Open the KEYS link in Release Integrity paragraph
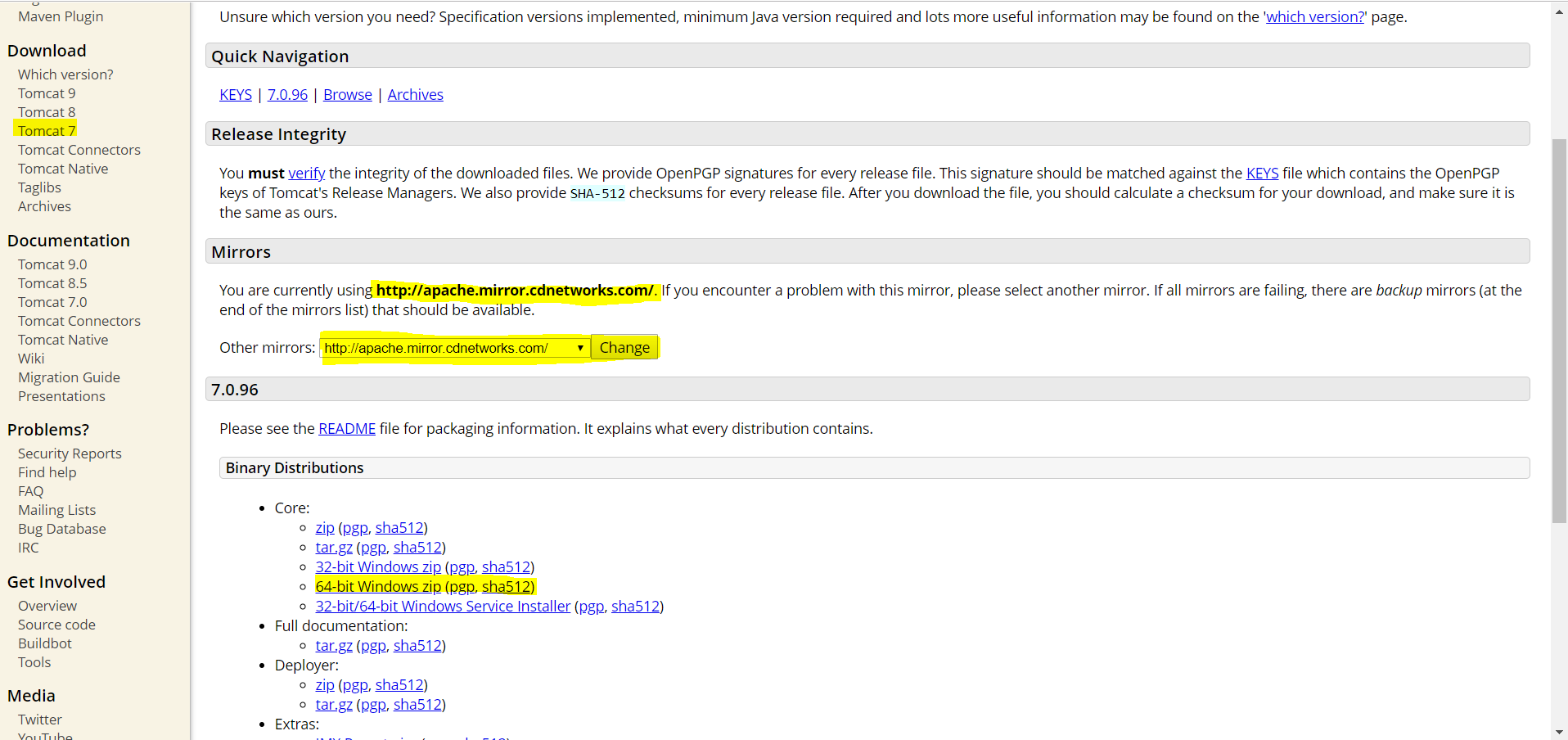Screen dimensions: 1568x740 [x=1262, y=174]
